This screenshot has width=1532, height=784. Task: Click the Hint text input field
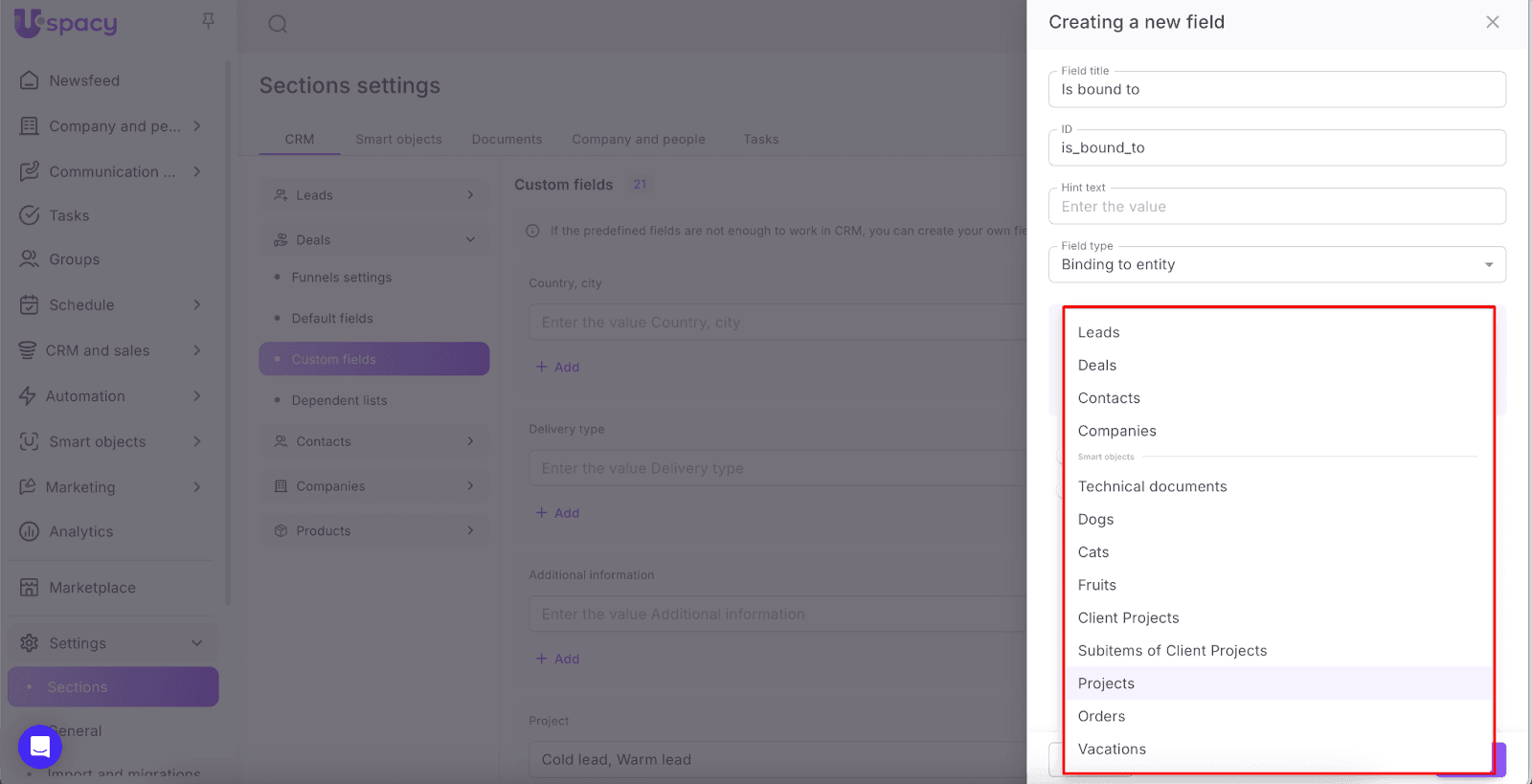point(1276,207)
